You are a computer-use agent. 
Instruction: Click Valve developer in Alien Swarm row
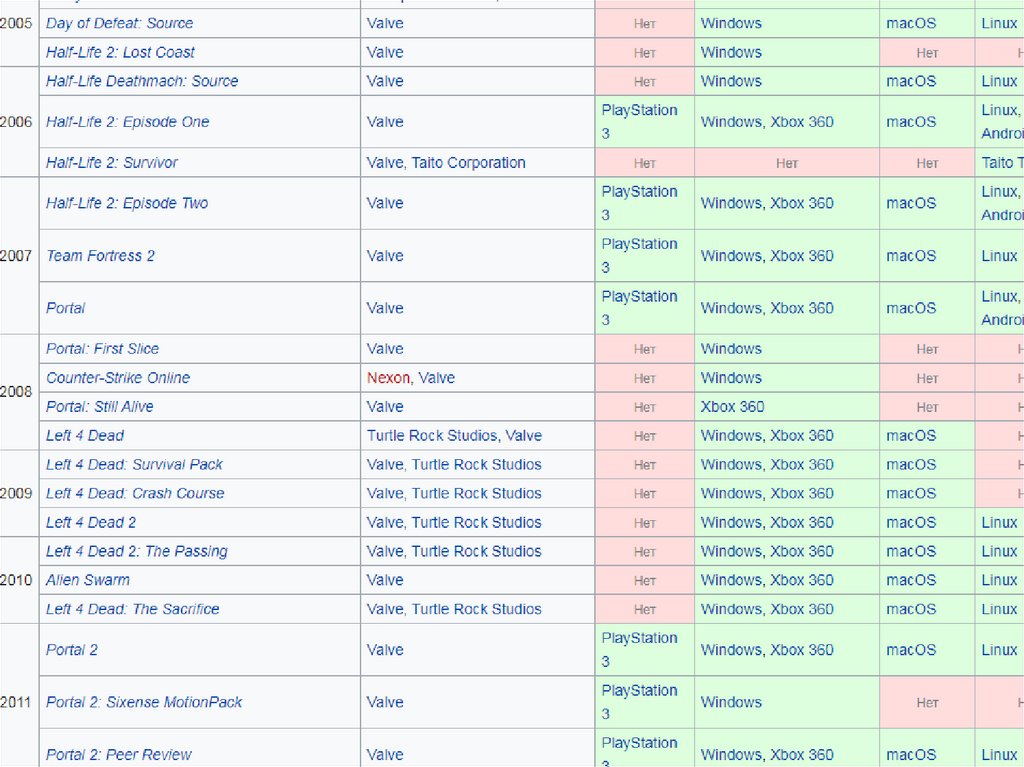click(x=385, y=580)
